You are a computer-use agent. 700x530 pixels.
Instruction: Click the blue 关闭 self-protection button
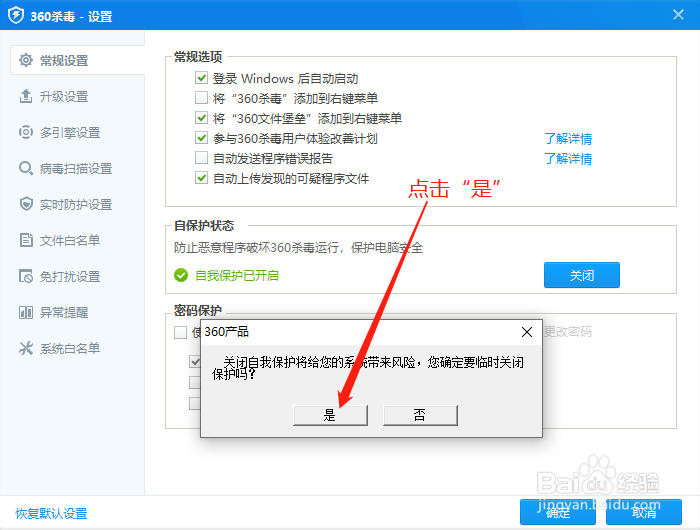[582, 275]
